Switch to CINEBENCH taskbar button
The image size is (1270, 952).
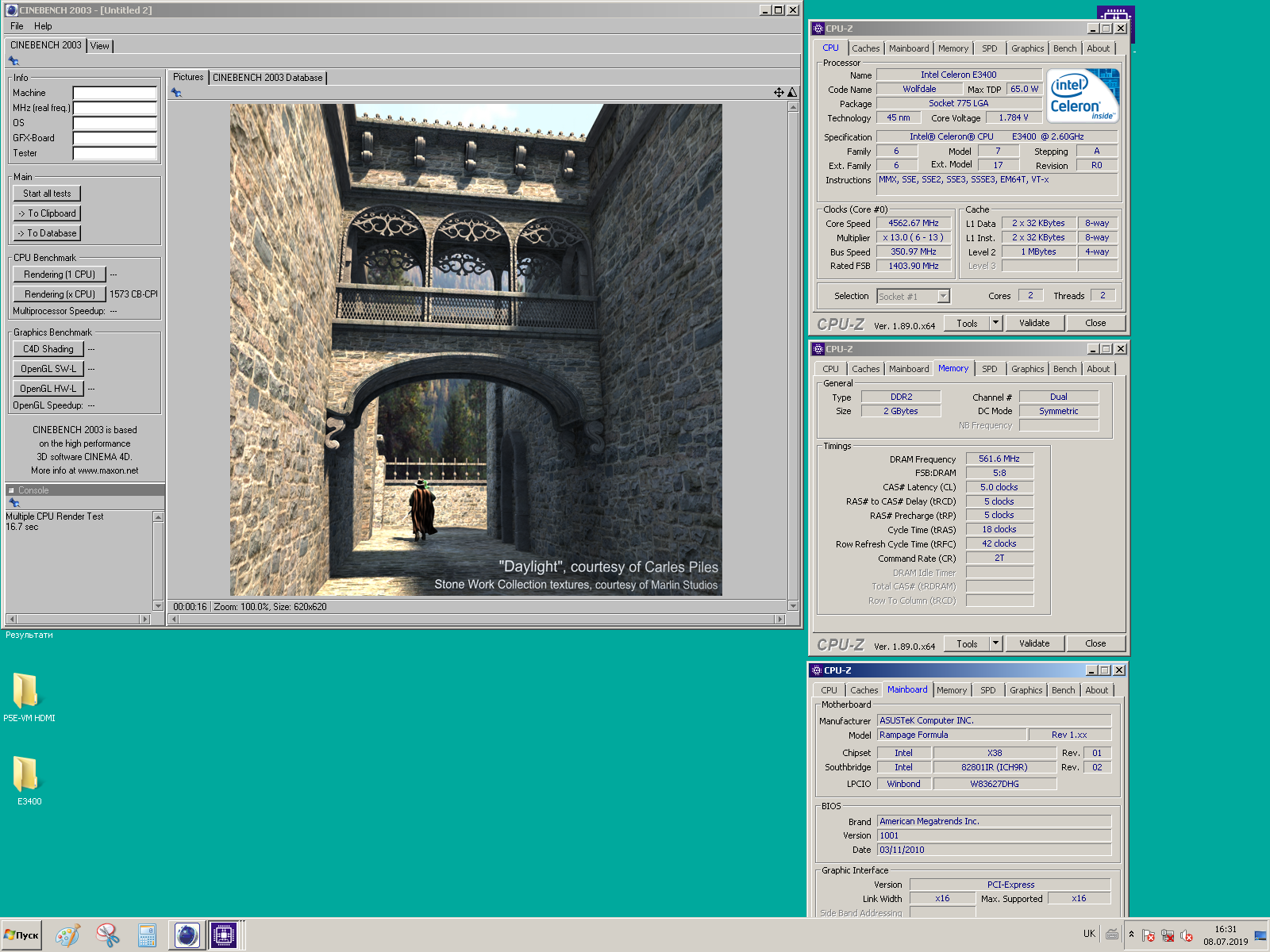point(187,935)
